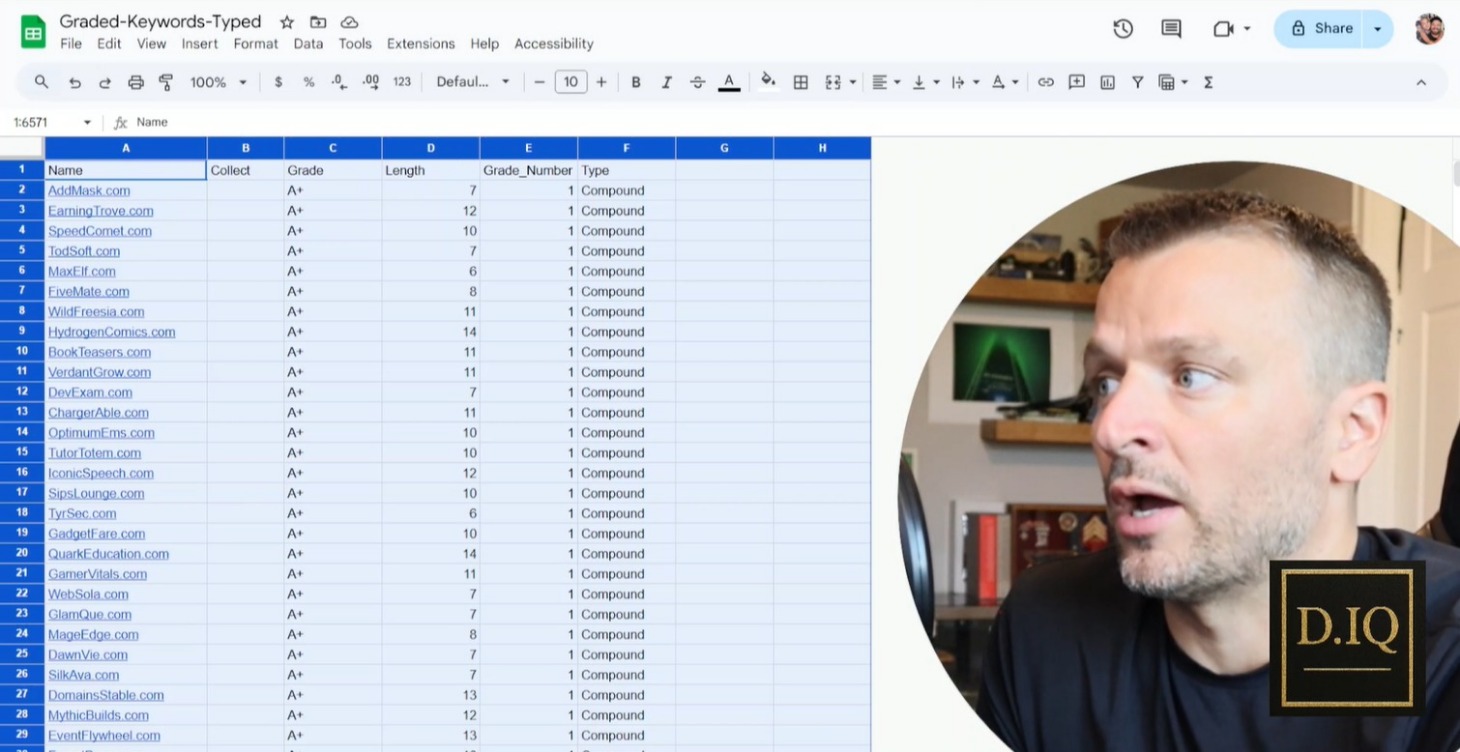Open version history clock icon
This screenshot has width=1460, height=752.
tap(1123, 29)
